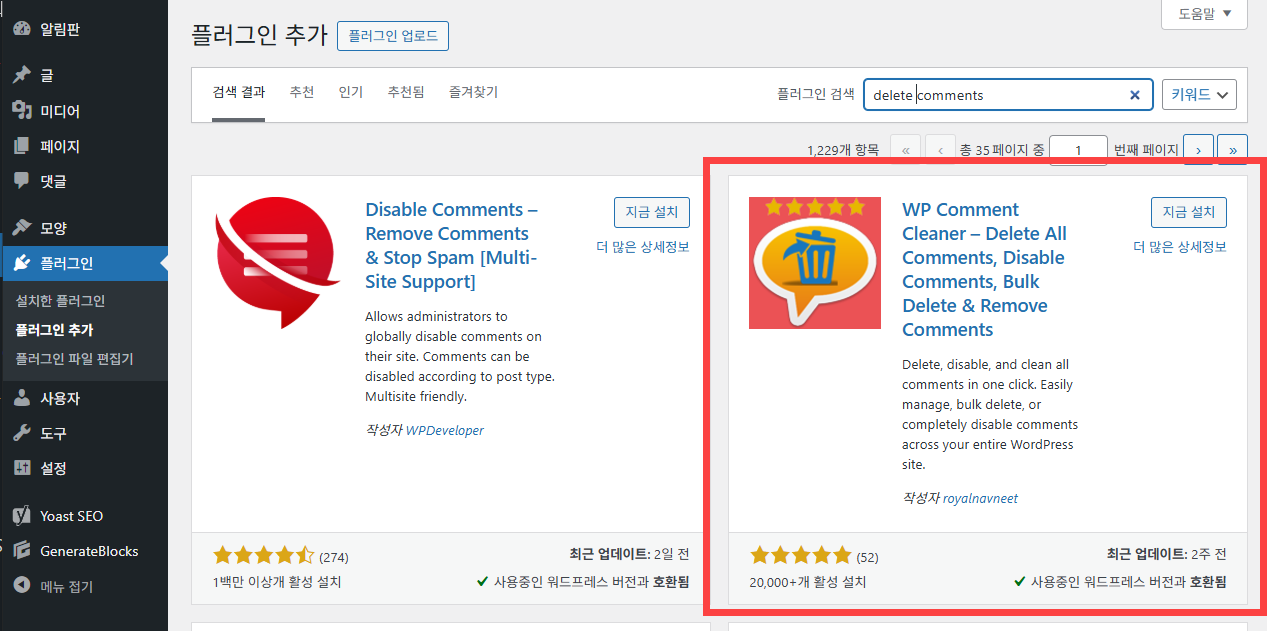Select the 검색 결과 tab

[x=239, y=92]
